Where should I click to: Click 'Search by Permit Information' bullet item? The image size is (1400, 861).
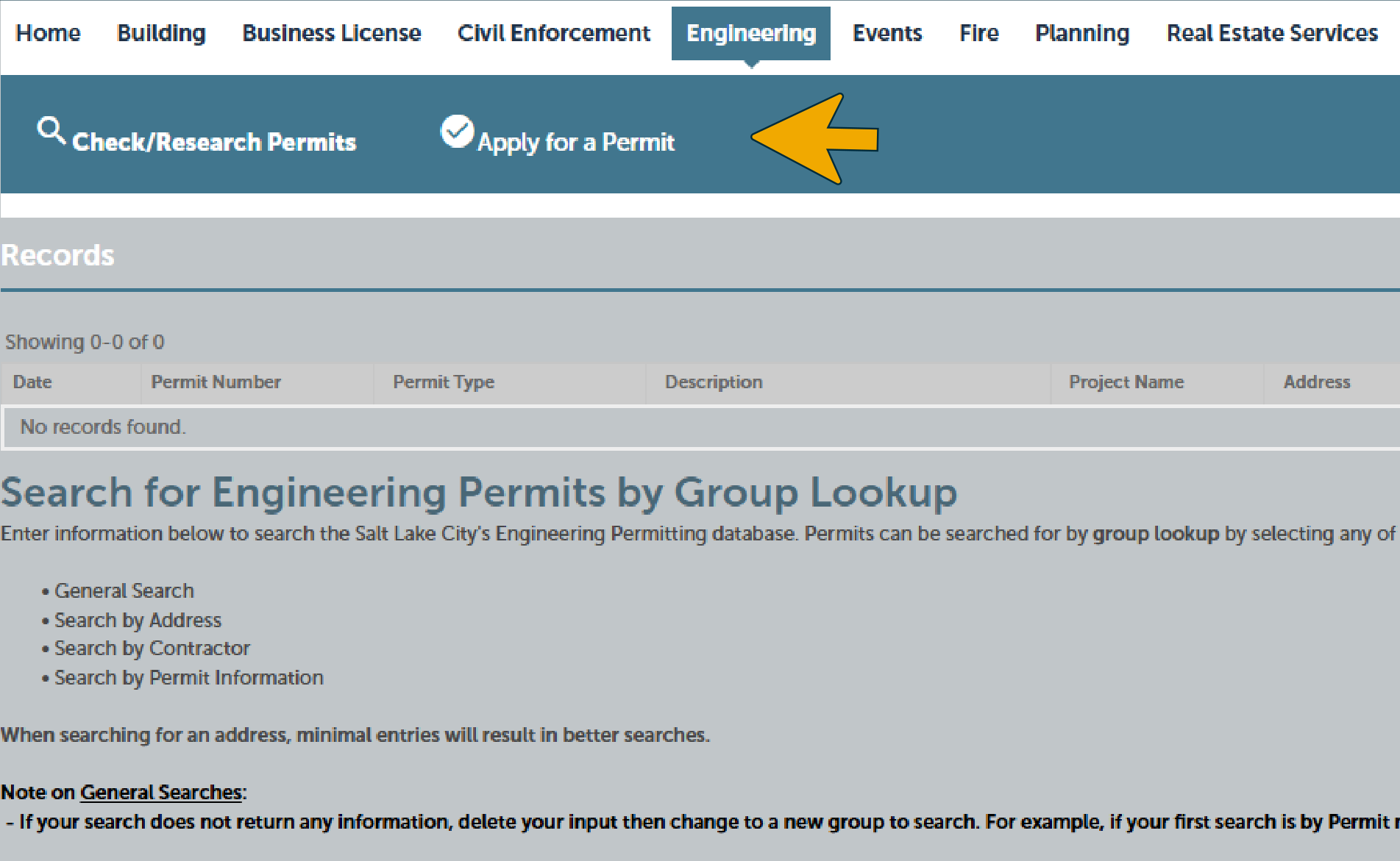point(189,678)
